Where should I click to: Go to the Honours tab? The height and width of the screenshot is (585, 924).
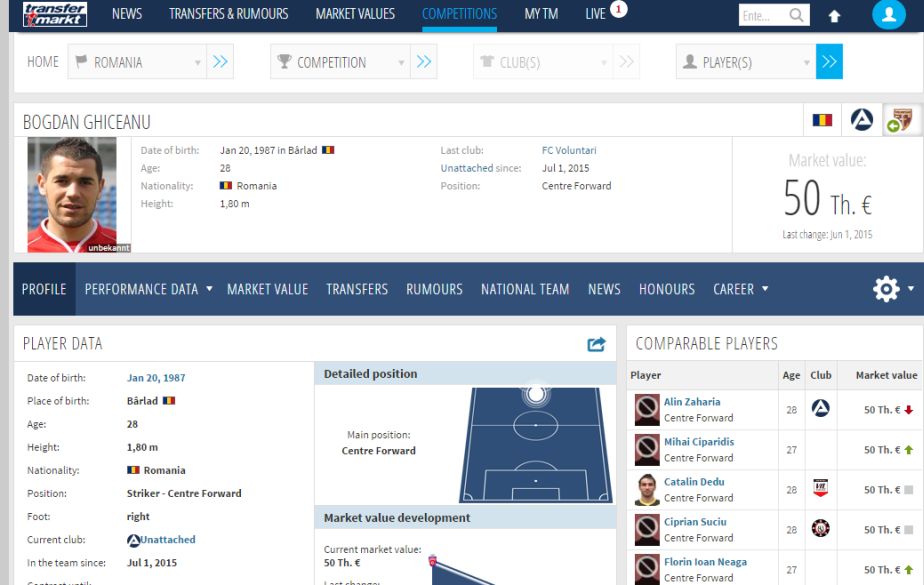(x=666, y=289)
